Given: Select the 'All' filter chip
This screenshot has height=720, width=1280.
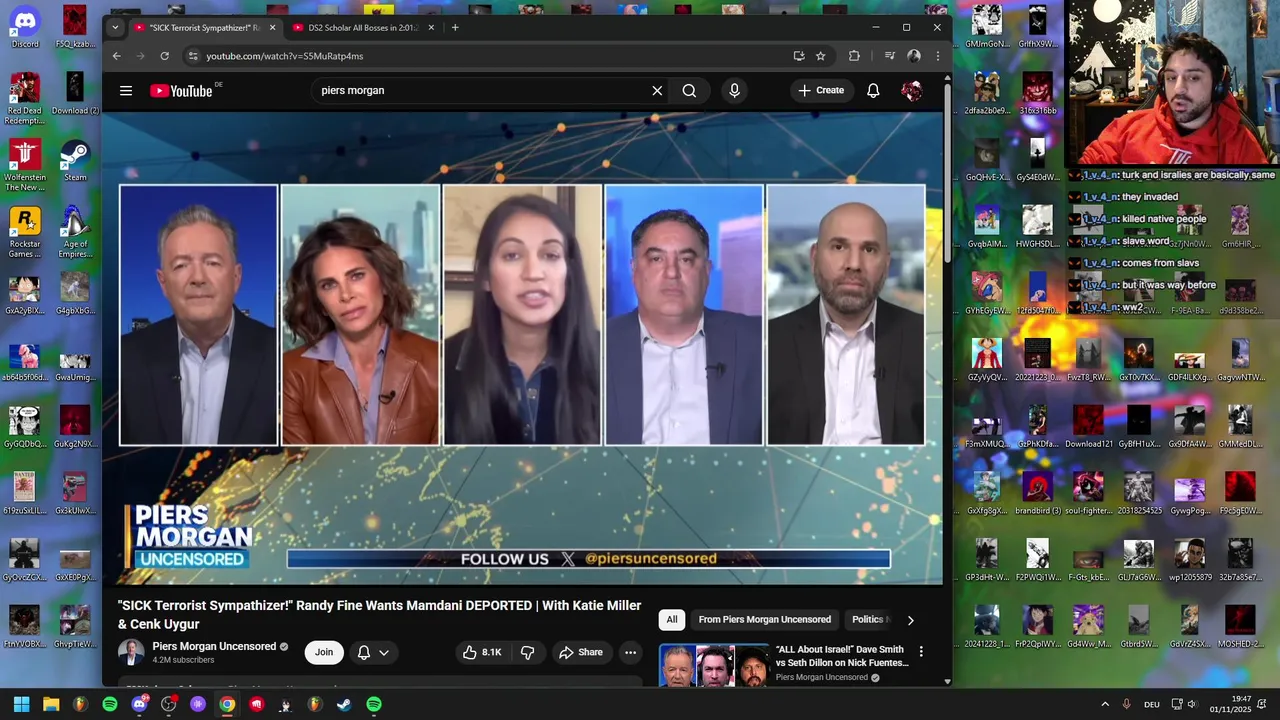Looking at the screenshot, I should pos(672,620).
